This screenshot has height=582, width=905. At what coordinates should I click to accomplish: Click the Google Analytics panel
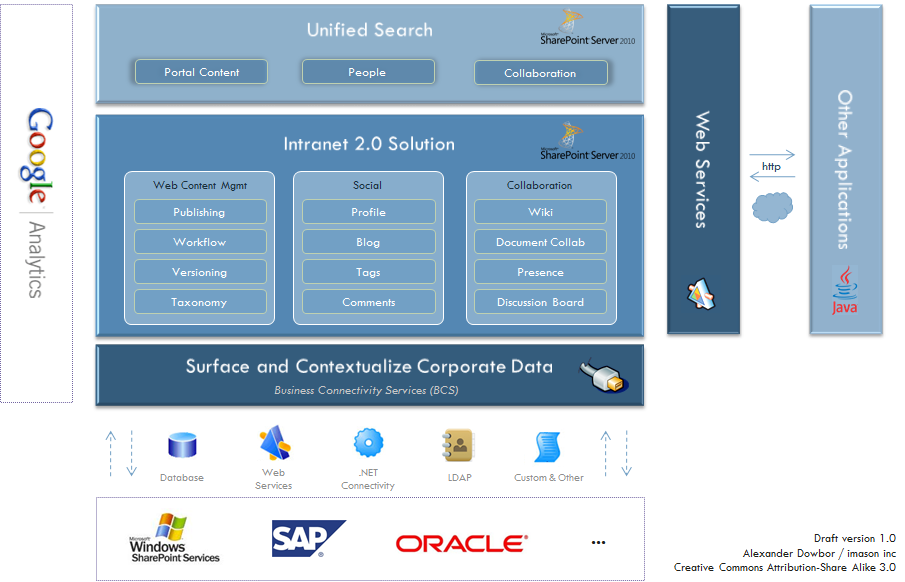pyautogui.click(x=36, y=203)
